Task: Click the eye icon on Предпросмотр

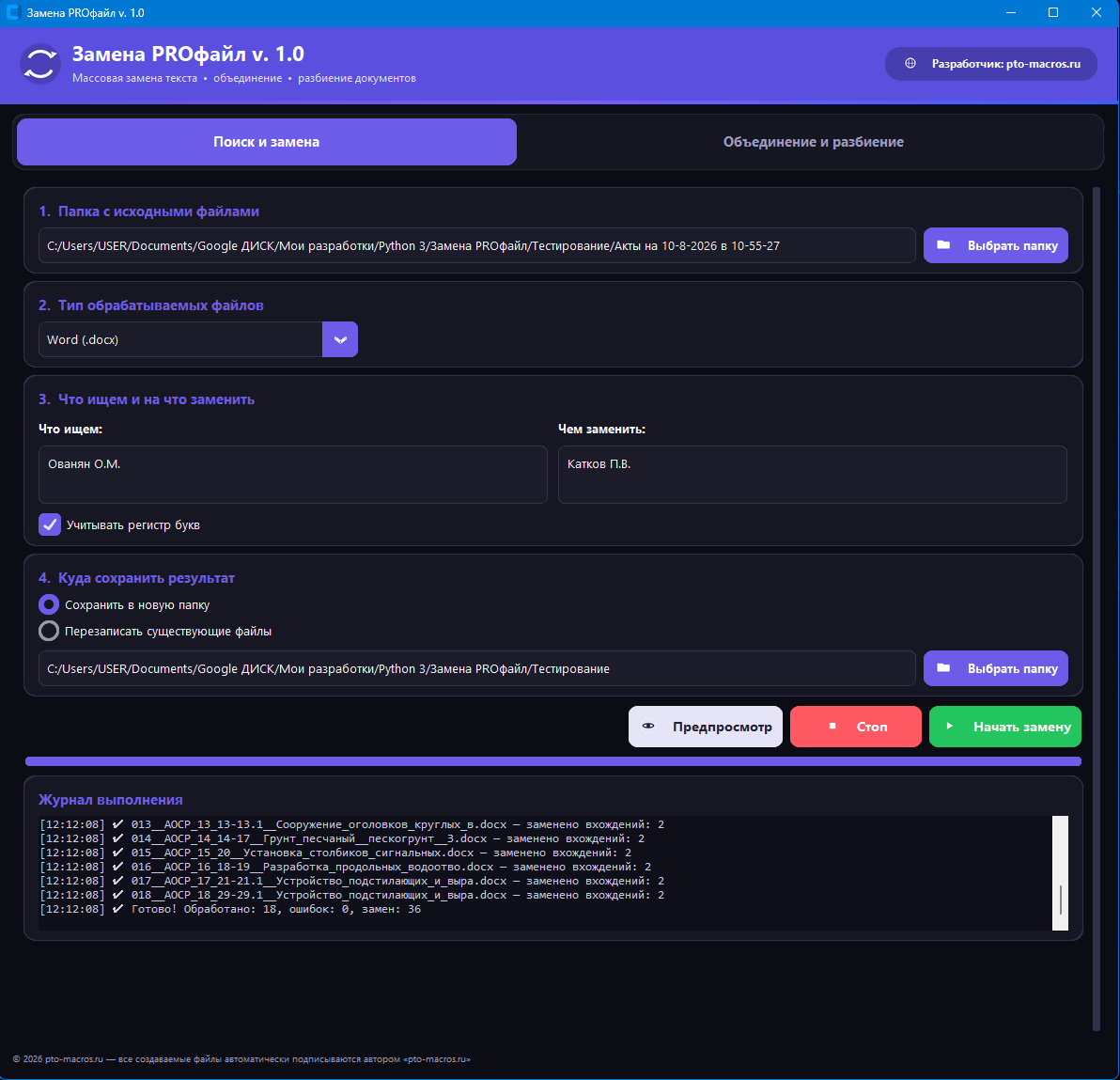Action: coord(648,727)
